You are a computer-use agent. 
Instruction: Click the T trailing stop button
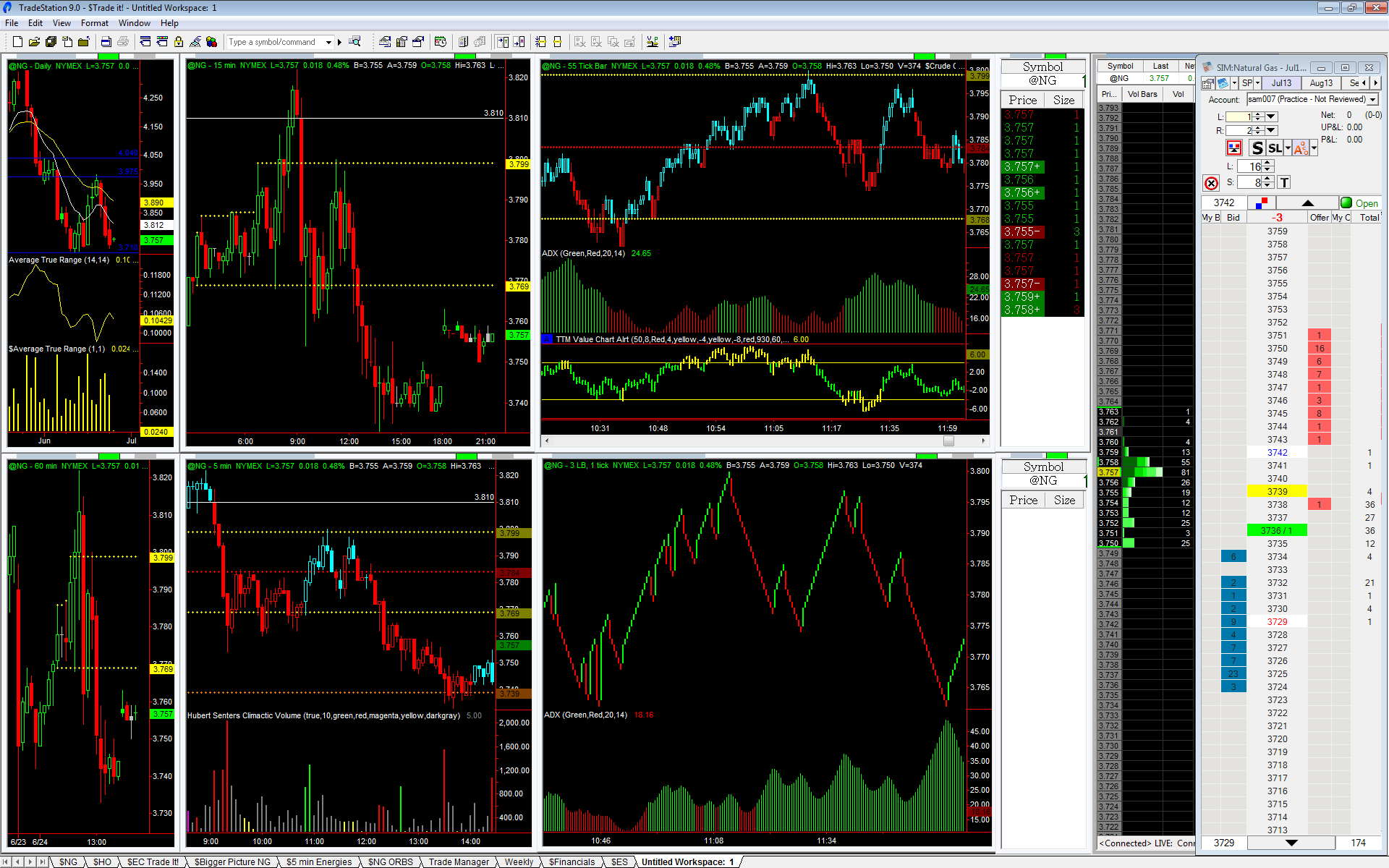1284,182
